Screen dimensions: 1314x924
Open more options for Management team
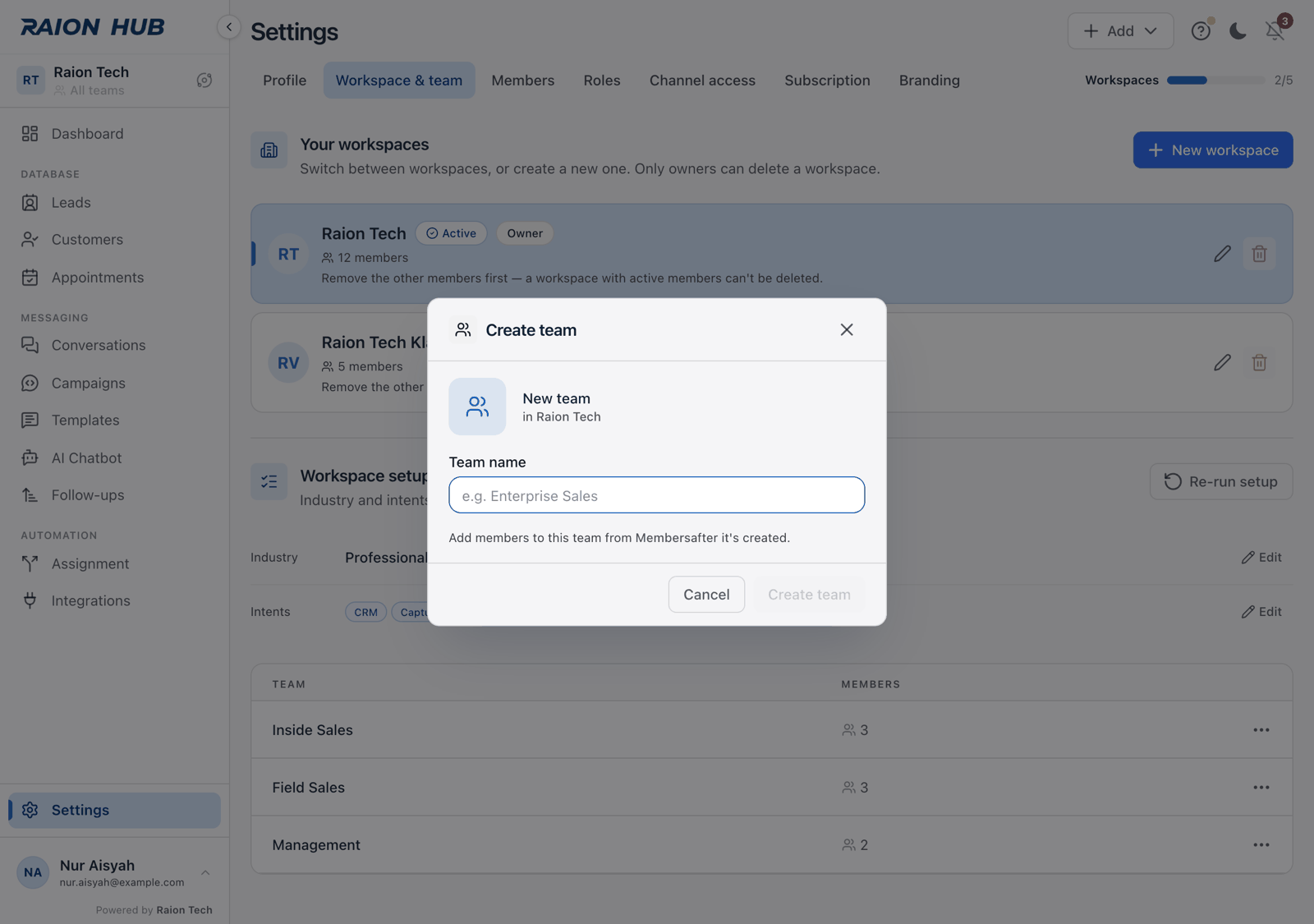click(x=1261, y=845)
